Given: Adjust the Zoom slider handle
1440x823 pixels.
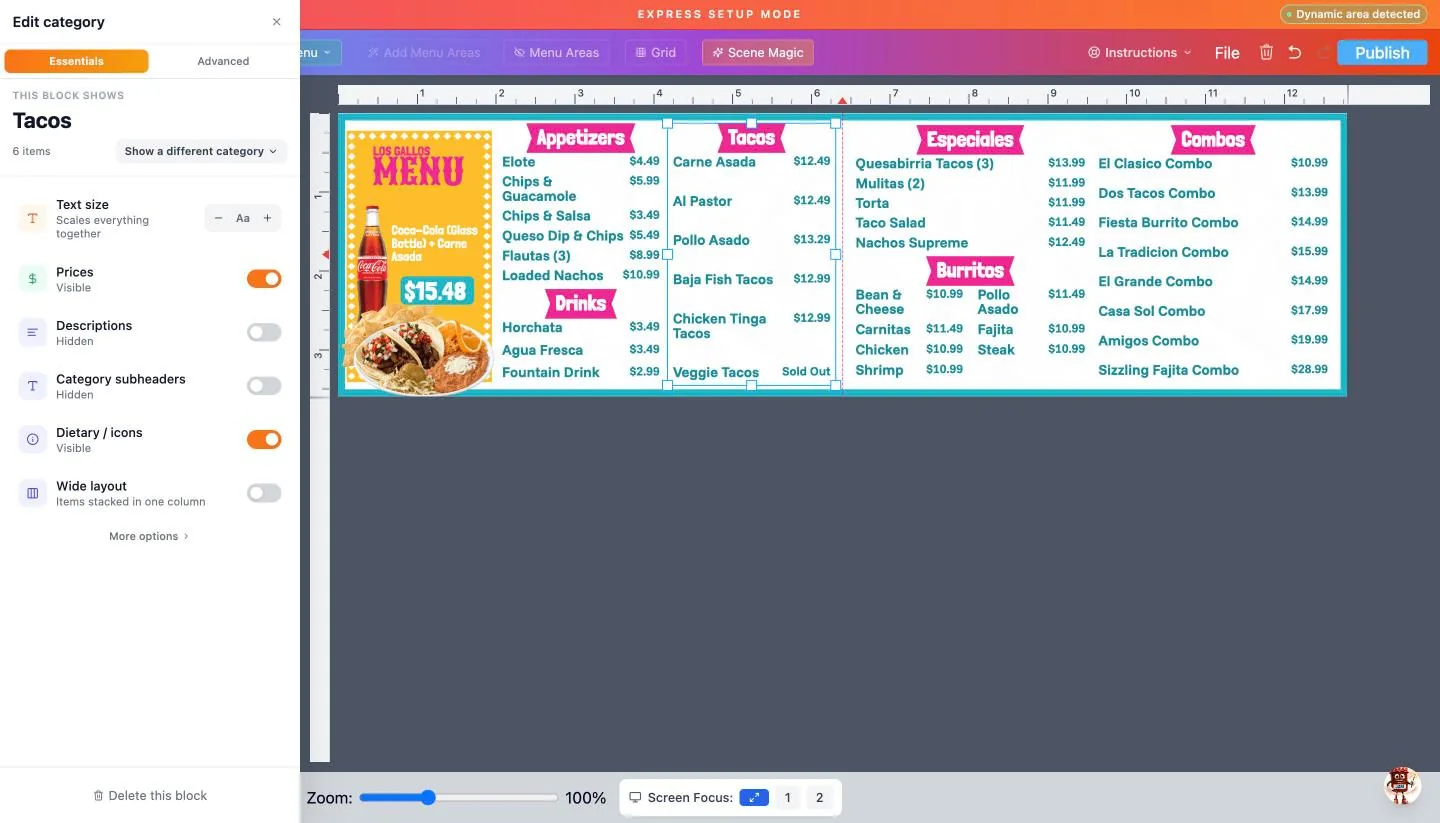Looking at the screenshot, I should pos(428,798).
